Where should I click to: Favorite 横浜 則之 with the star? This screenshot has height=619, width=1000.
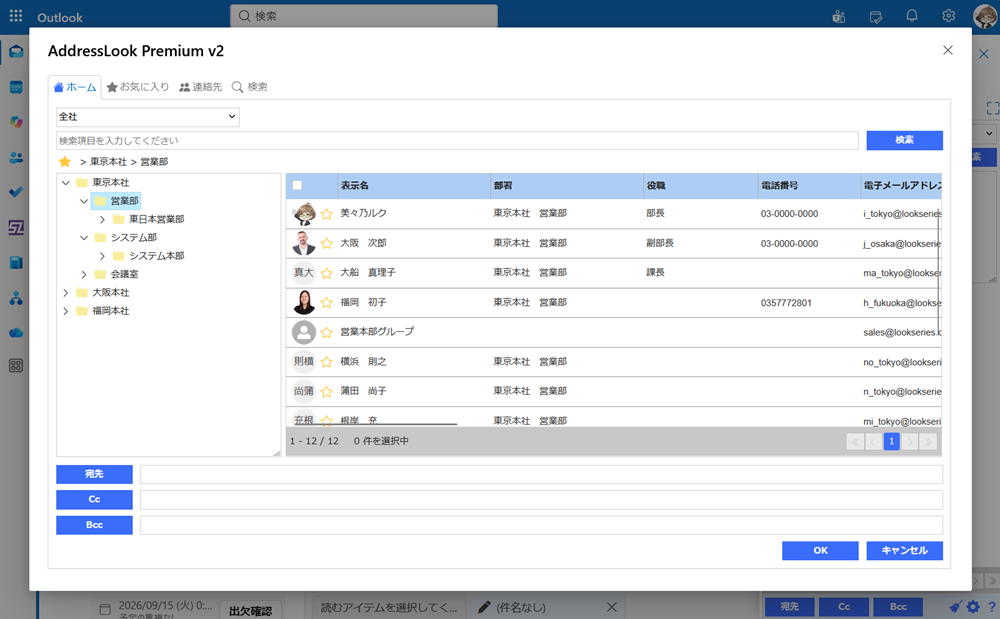click(327, 361)
